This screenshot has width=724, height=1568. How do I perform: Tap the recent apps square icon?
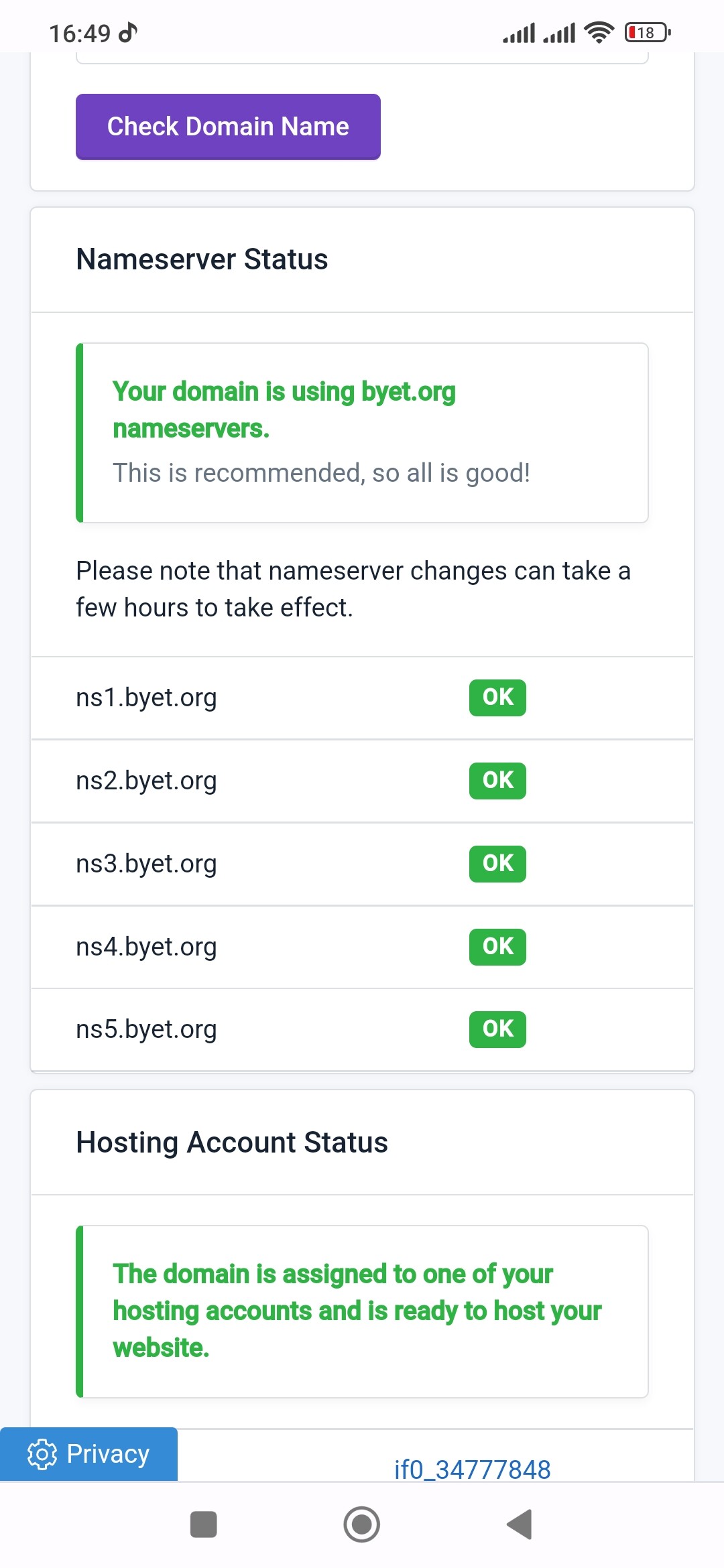click(203, 1524)
